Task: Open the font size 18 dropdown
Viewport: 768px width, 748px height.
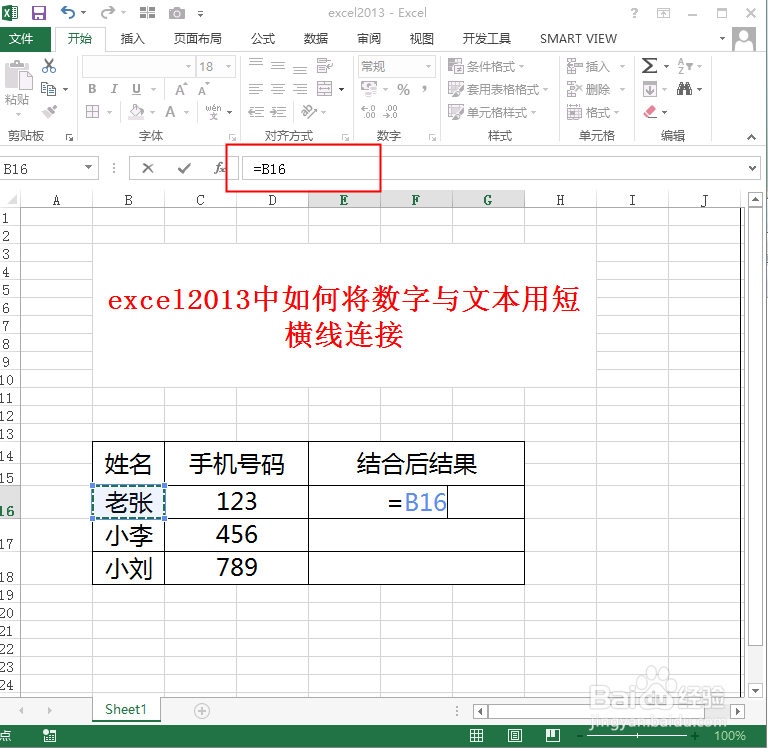Action: tap(228, 66)
